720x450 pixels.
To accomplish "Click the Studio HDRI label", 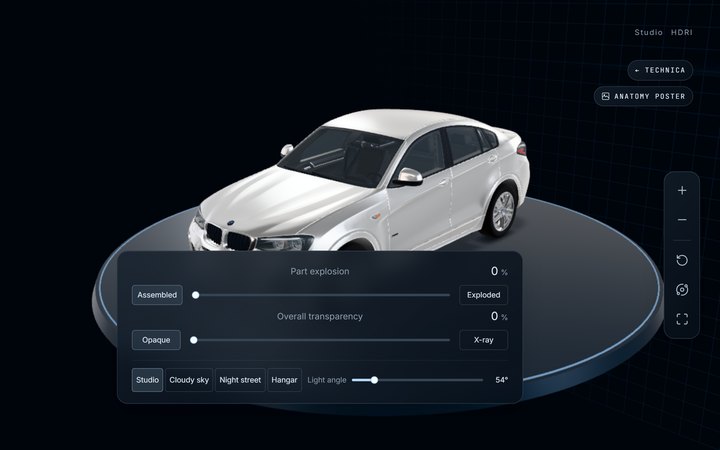I will 664,32.
